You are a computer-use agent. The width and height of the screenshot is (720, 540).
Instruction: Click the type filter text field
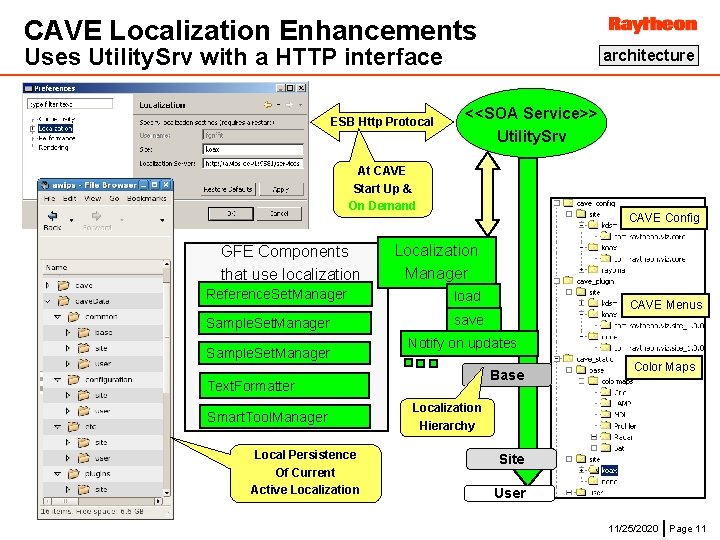point(70,104)
